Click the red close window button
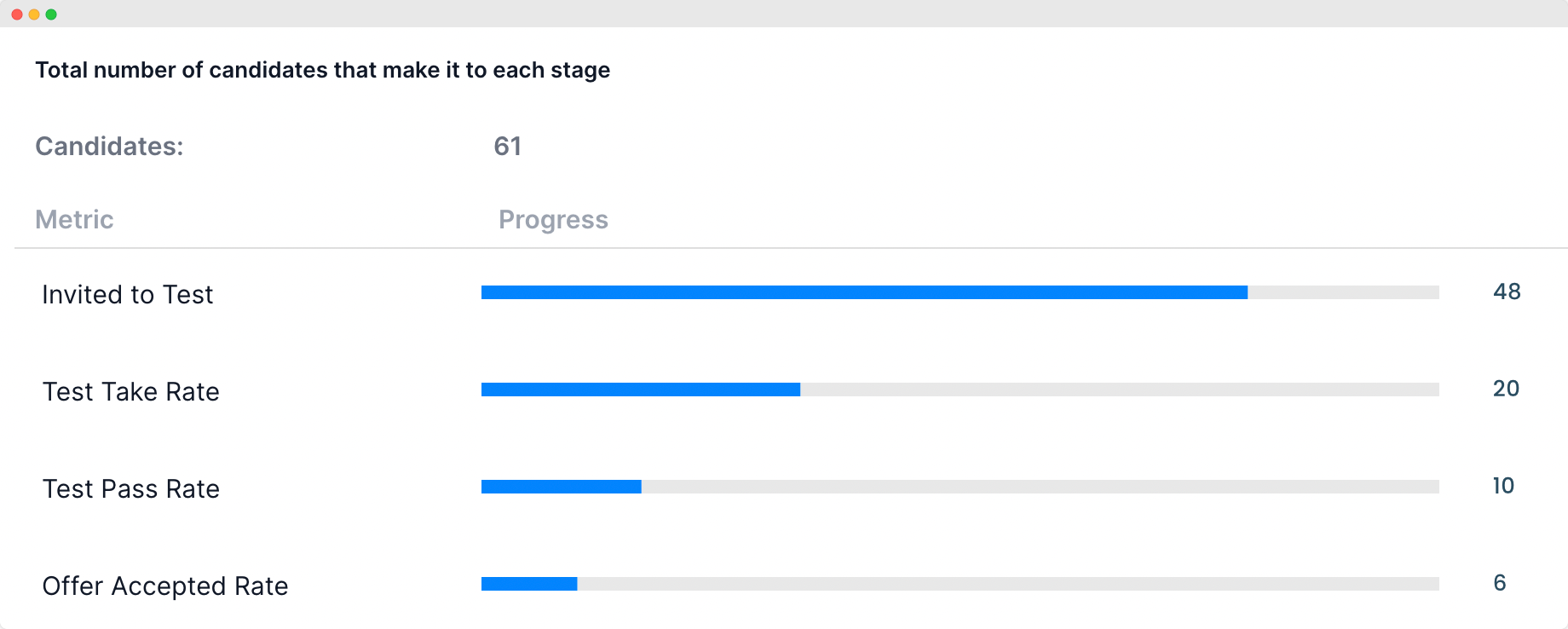 coord(17,14)
